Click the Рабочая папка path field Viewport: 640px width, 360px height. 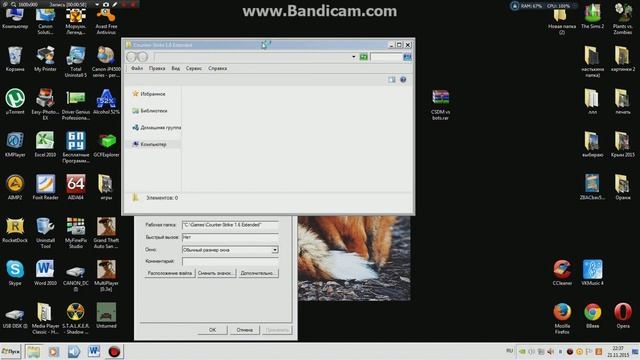(x=230, y=225)
